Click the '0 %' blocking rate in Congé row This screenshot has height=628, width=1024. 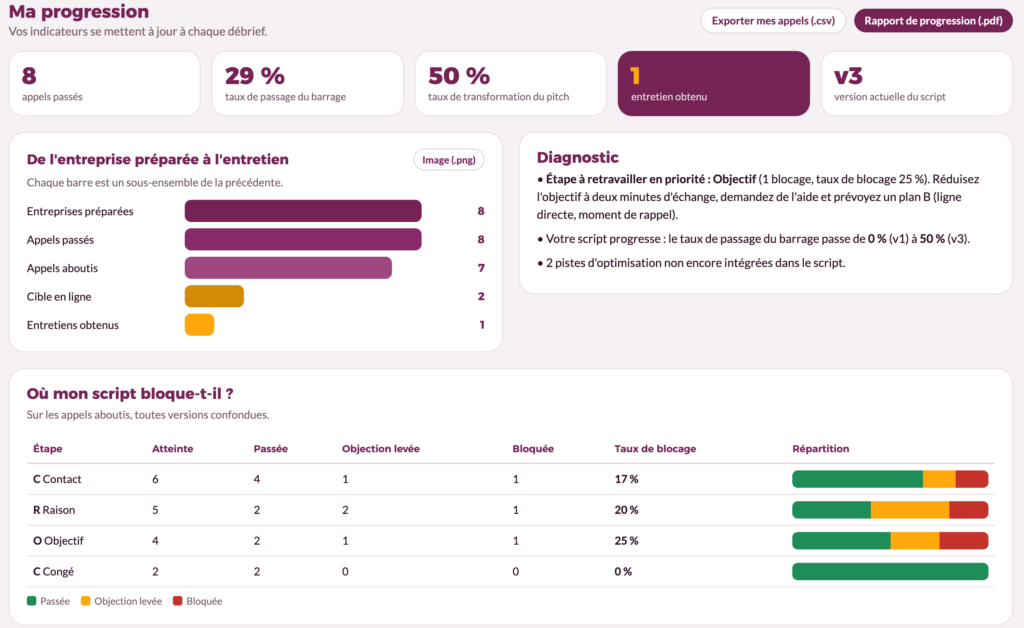(623, 571)
